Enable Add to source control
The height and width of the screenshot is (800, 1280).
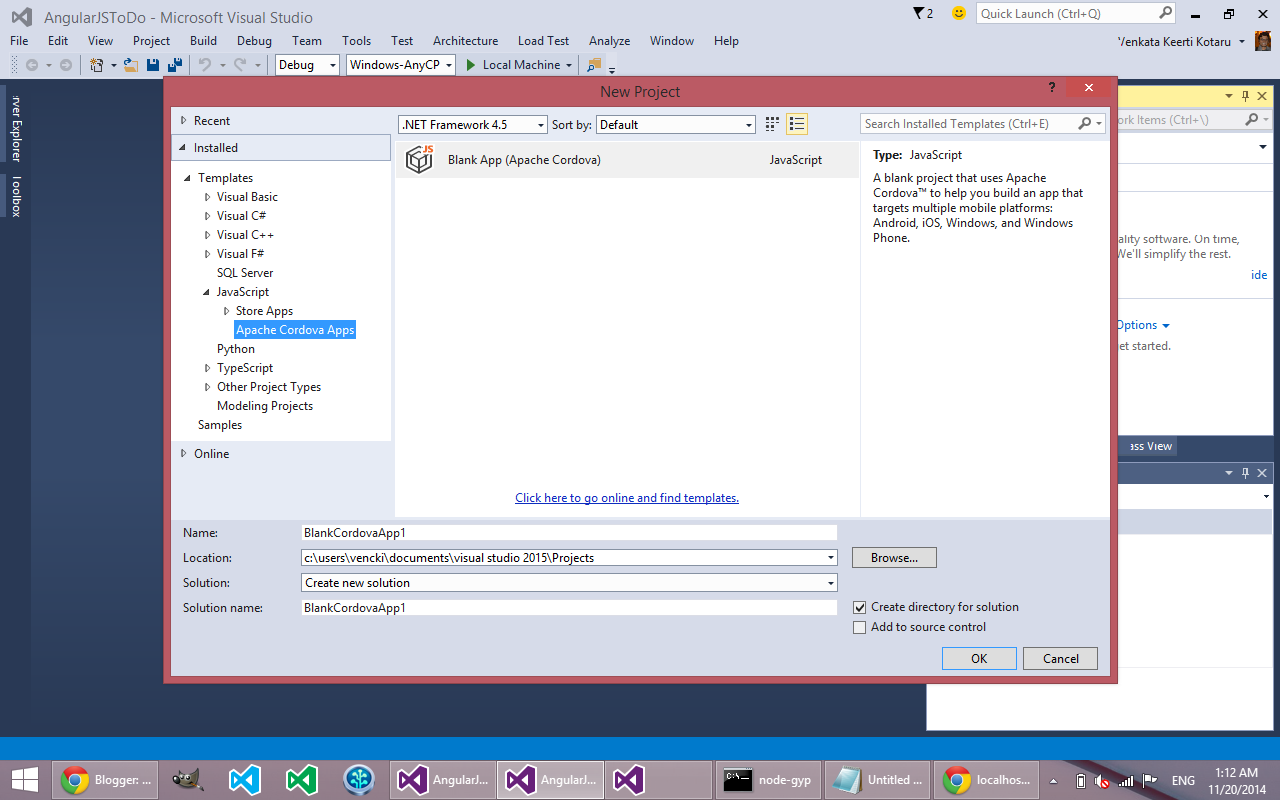858,627
